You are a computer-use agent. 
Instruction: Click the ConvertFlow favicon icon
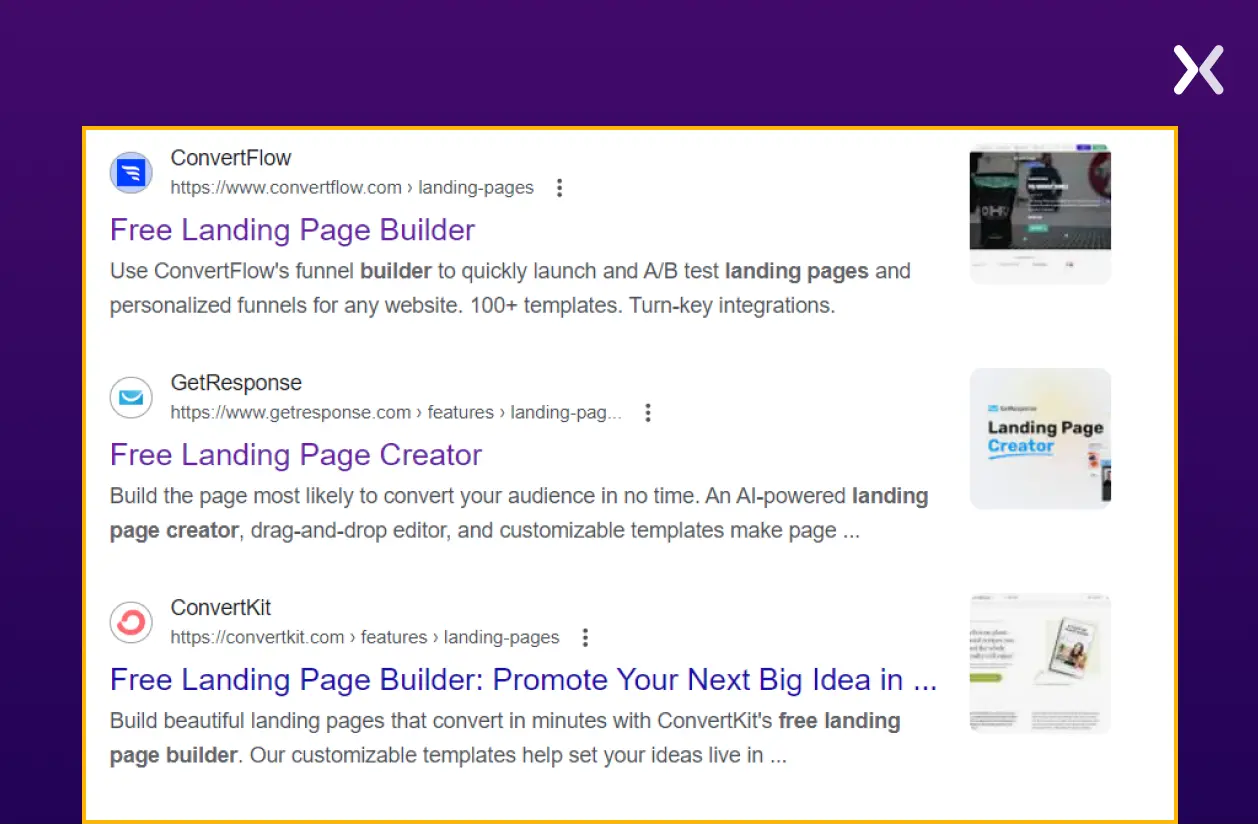click(x=131, y=173)
